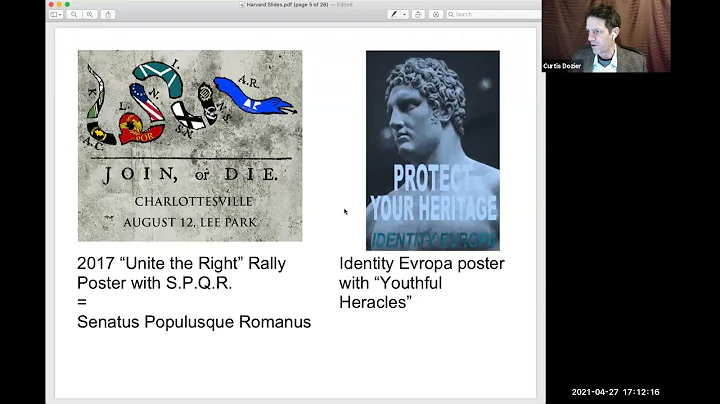
Task: Click the "Edited" status in title bar
Action: pos(344,5)
